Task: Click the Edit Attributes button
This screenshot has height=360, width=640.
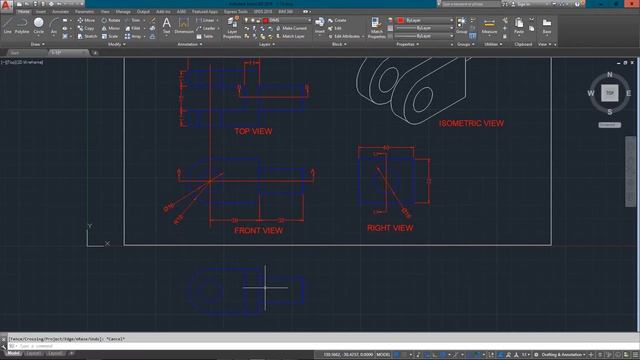Action: click(344, 36)
